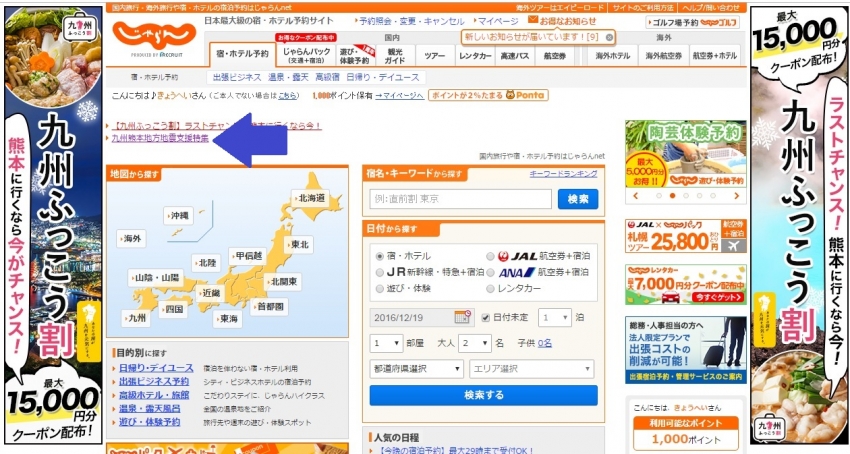Select 北陸 on the map
The width and height of the screenshot is (850, 454).
click(207, 263)
